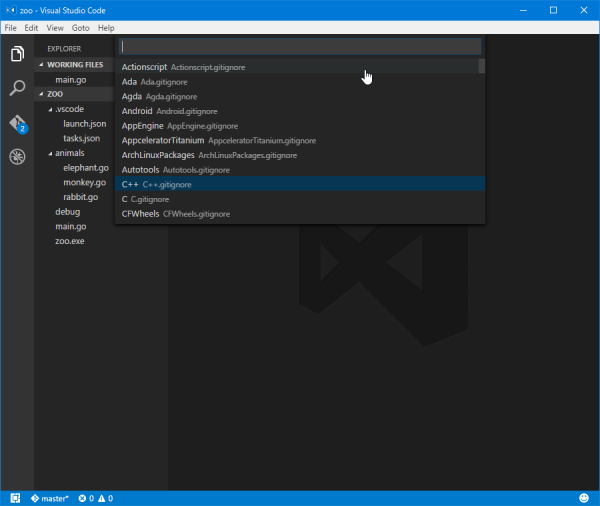Screen dimensions: 600x506
Task: Collapse the .vscode folder
Action: point(69,109)
